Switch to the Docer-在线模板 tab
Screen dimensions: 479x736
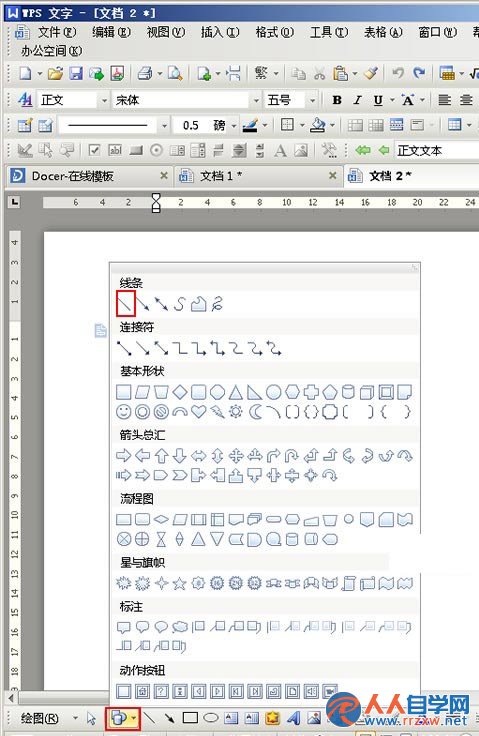click(88, 176)
